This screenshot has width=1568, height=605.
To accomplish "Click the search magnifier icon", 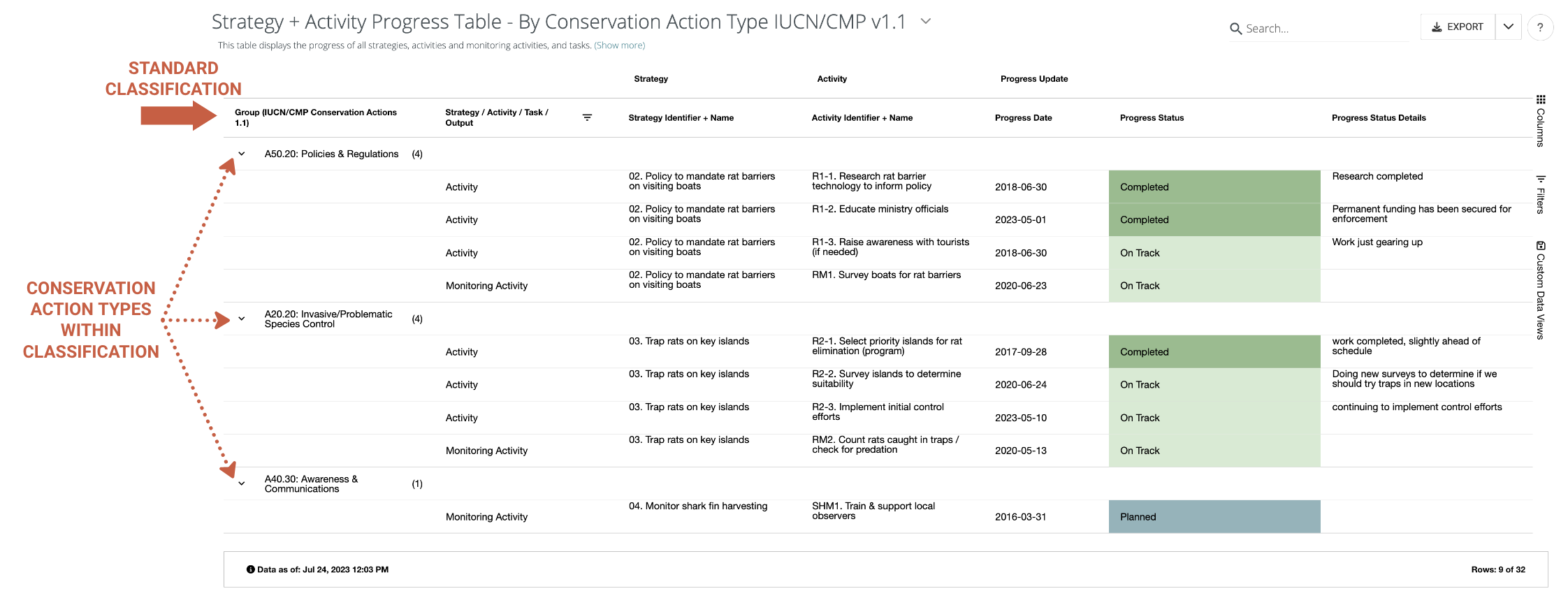I will coord(1235,29).
